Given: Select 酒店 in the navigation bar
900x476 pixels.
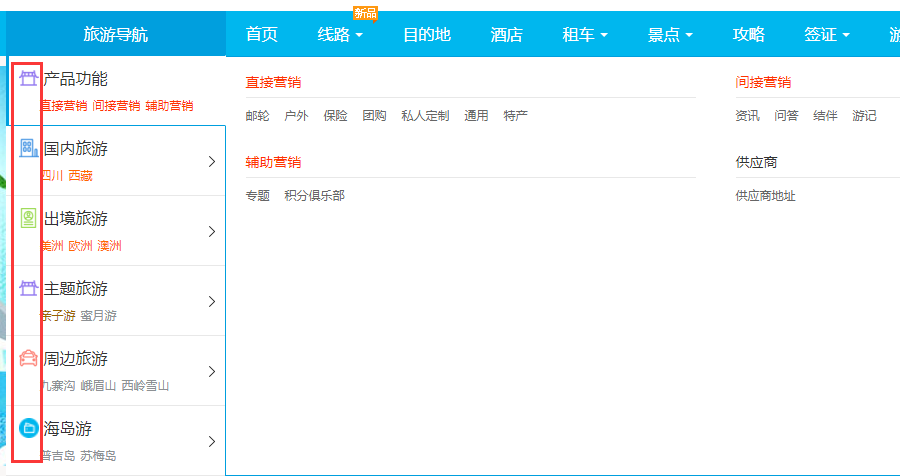Looking at the screenshot, I should coord(506,35).
